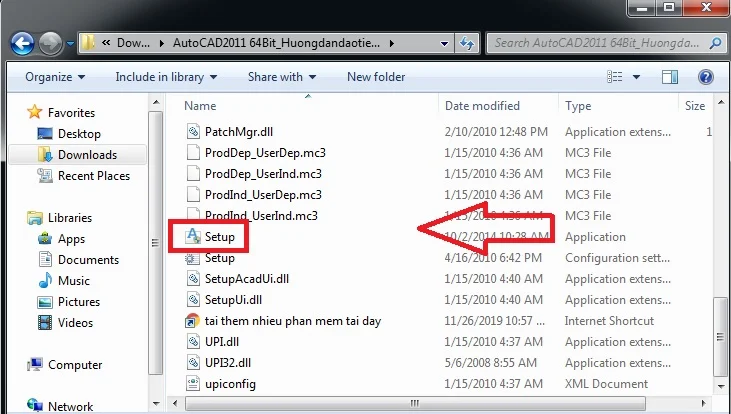
Task: Open Help with the question mark icon
Action: [706, 77]
